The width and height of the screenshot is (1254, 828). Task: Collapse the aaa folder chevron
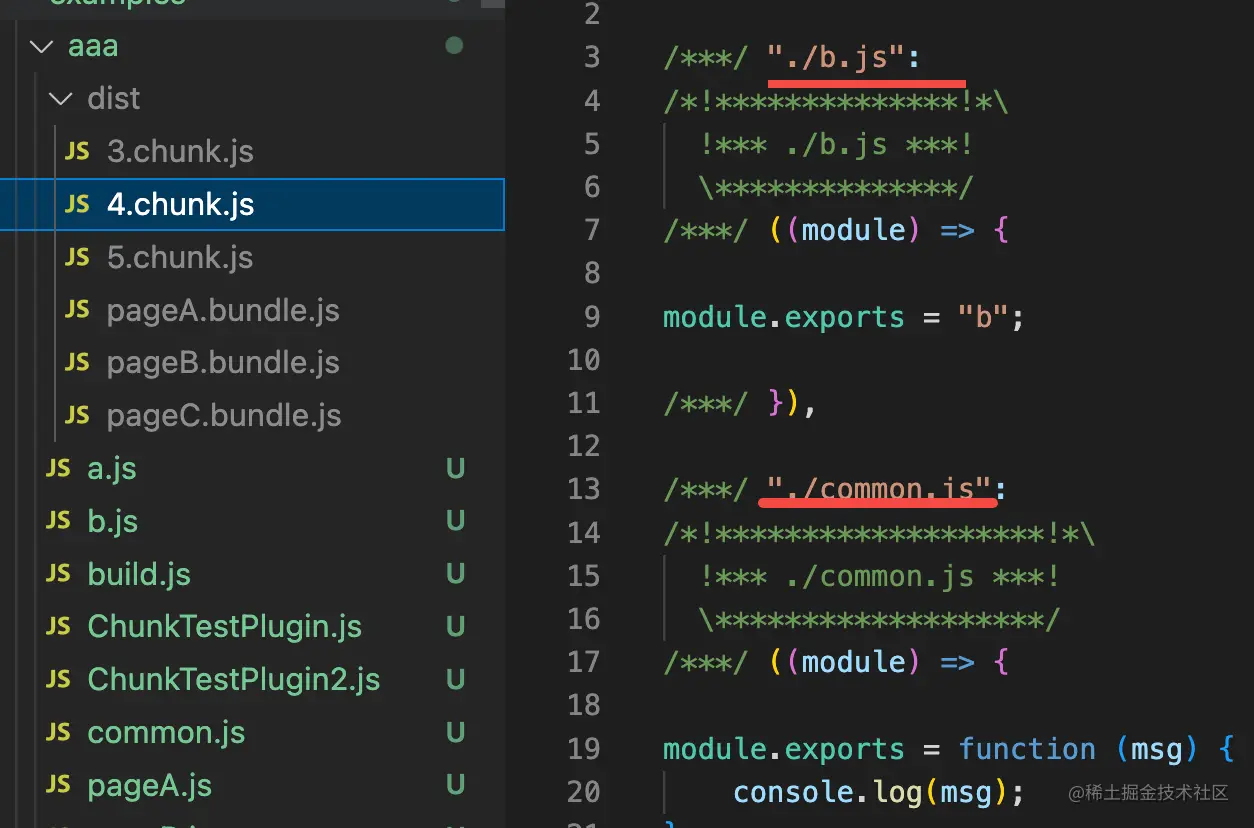41,46
